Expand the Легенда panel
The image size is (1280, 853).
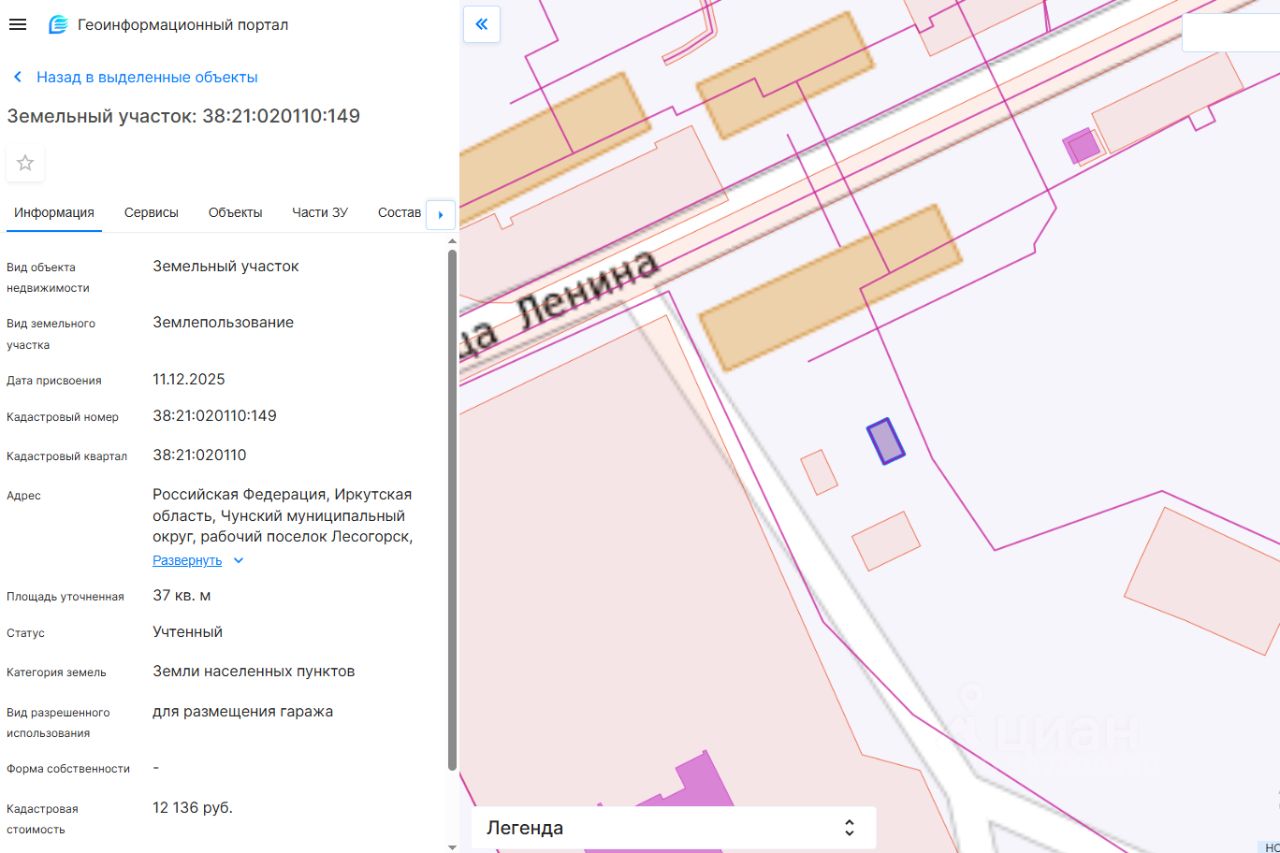click(x=673, y=828)
